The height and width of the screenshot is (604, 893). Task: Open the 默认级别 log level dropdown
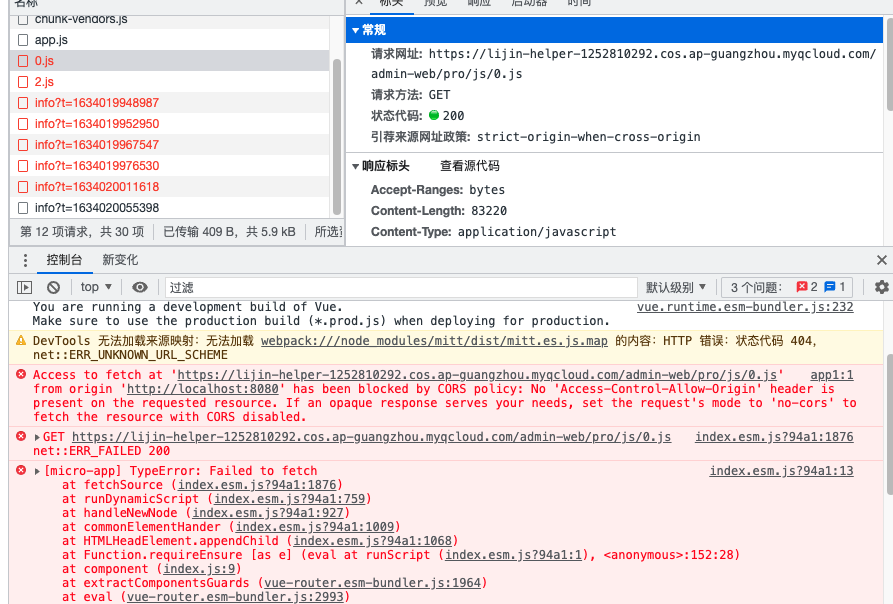tap(675, 287)
